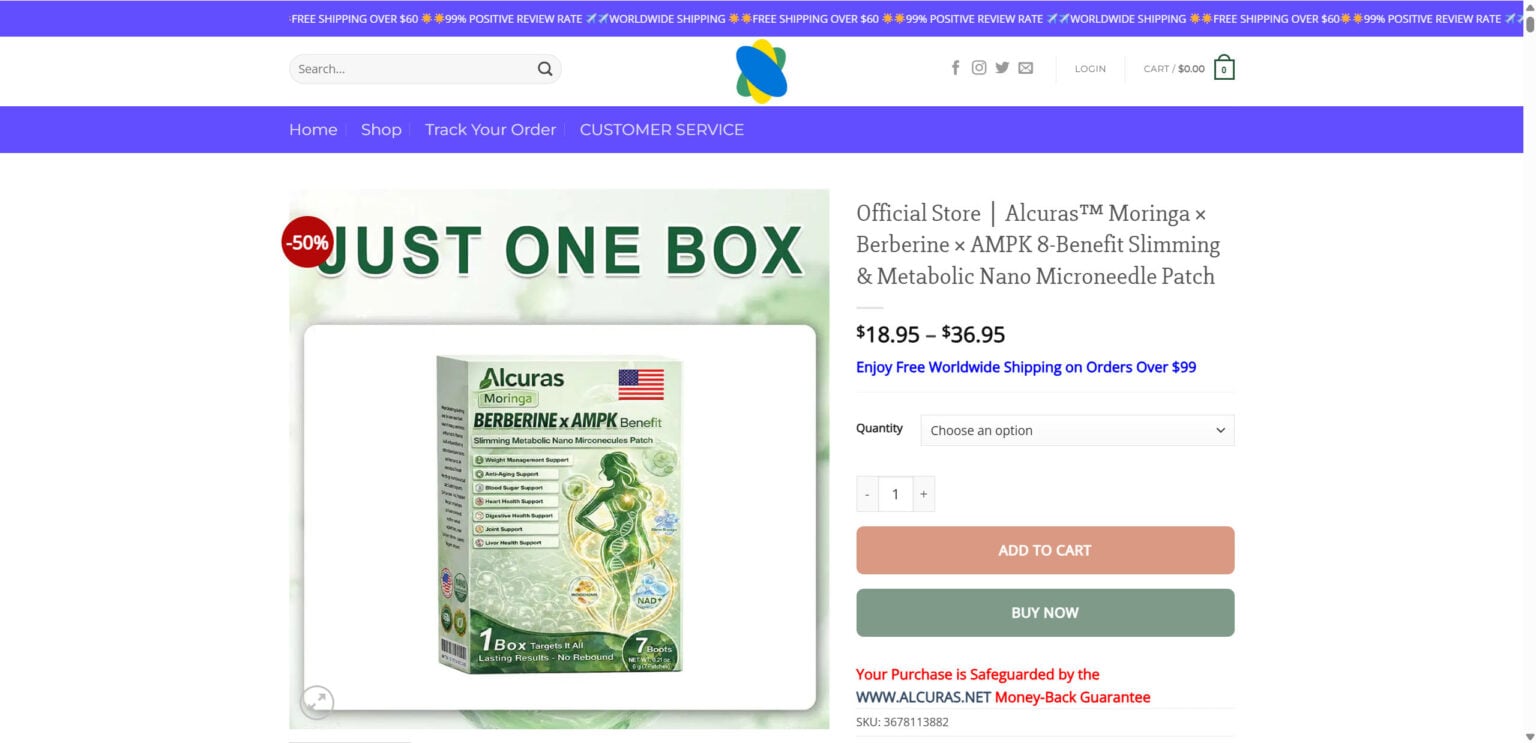Click the ADD TO CART button

click(1045, 550)
